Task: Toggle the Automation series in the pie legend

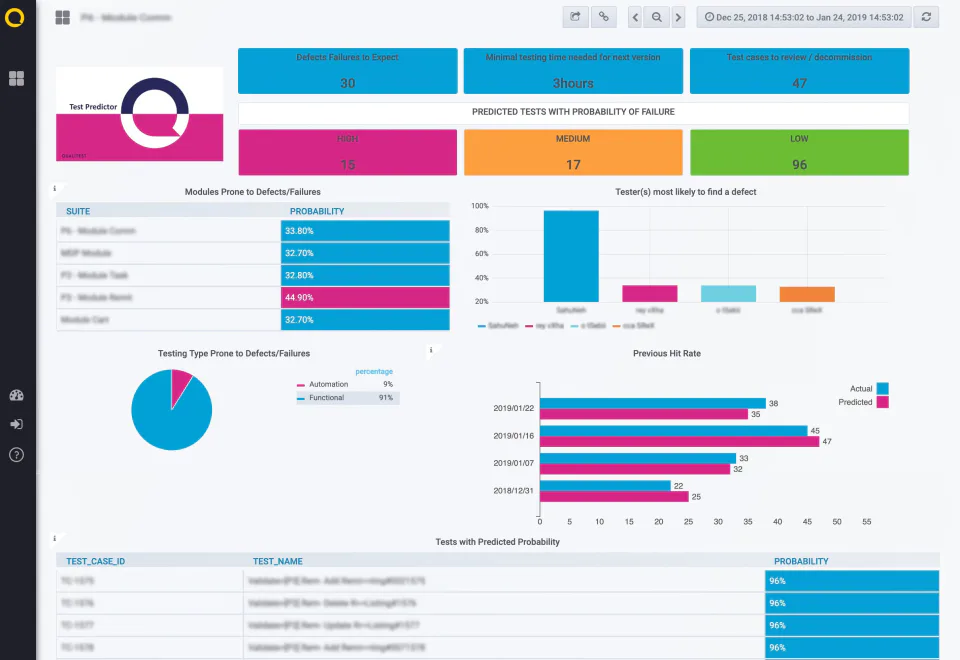Action: [x=328, y=384]
